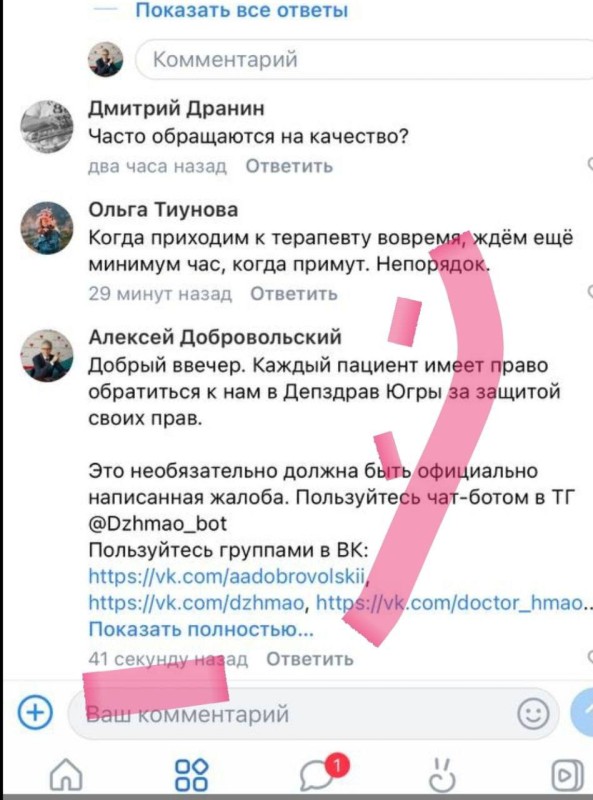Open the vk.com/dzhmao link
593x800 pixels.
click(x=196, y=603)
